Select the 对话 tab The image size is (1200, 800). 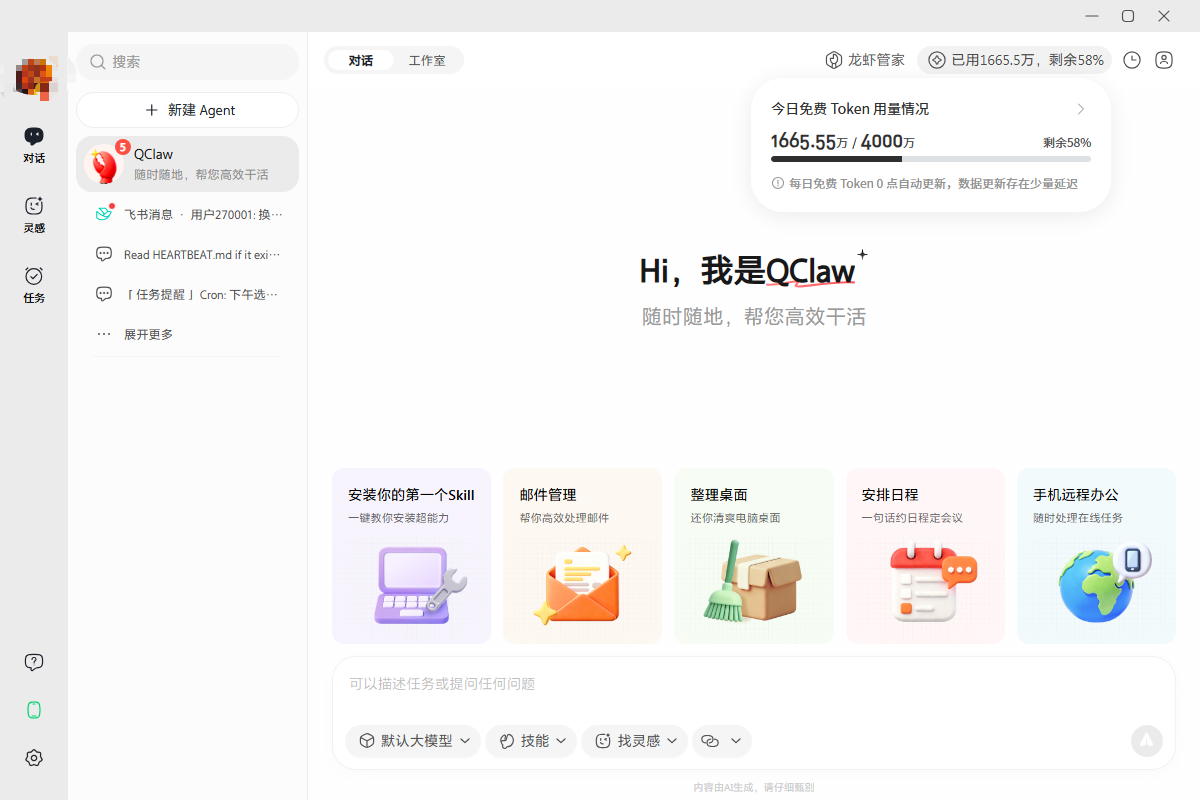pyautogui.click(x=360, y=59)
